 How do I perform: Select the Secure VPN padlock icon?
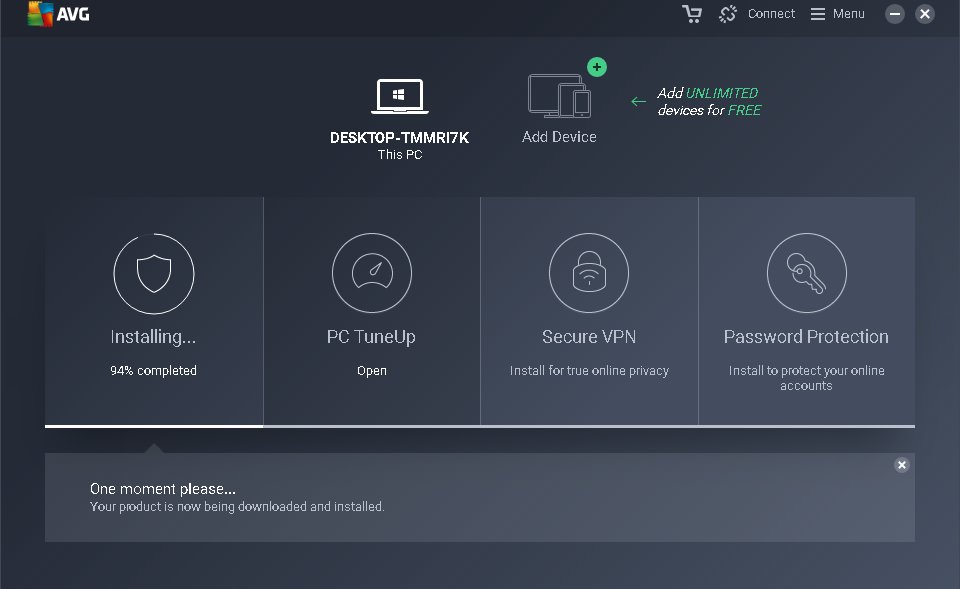coord(589,273)
